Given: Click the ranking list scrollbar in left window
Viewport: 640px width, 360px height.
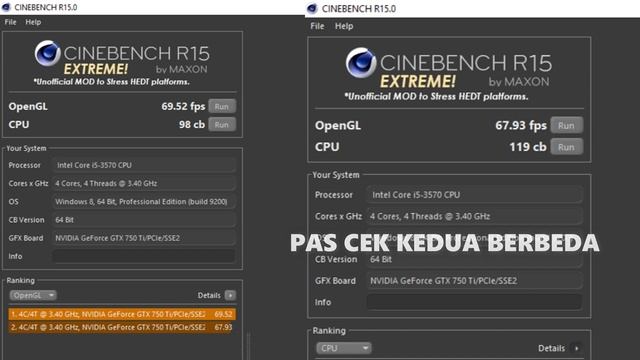Looking at the screenshot, I should pyautogui.click(x=248, y=346).
